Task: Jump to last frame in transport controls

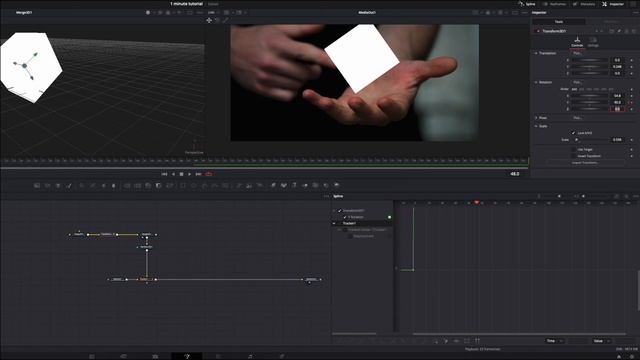Action: pos(198,174)
